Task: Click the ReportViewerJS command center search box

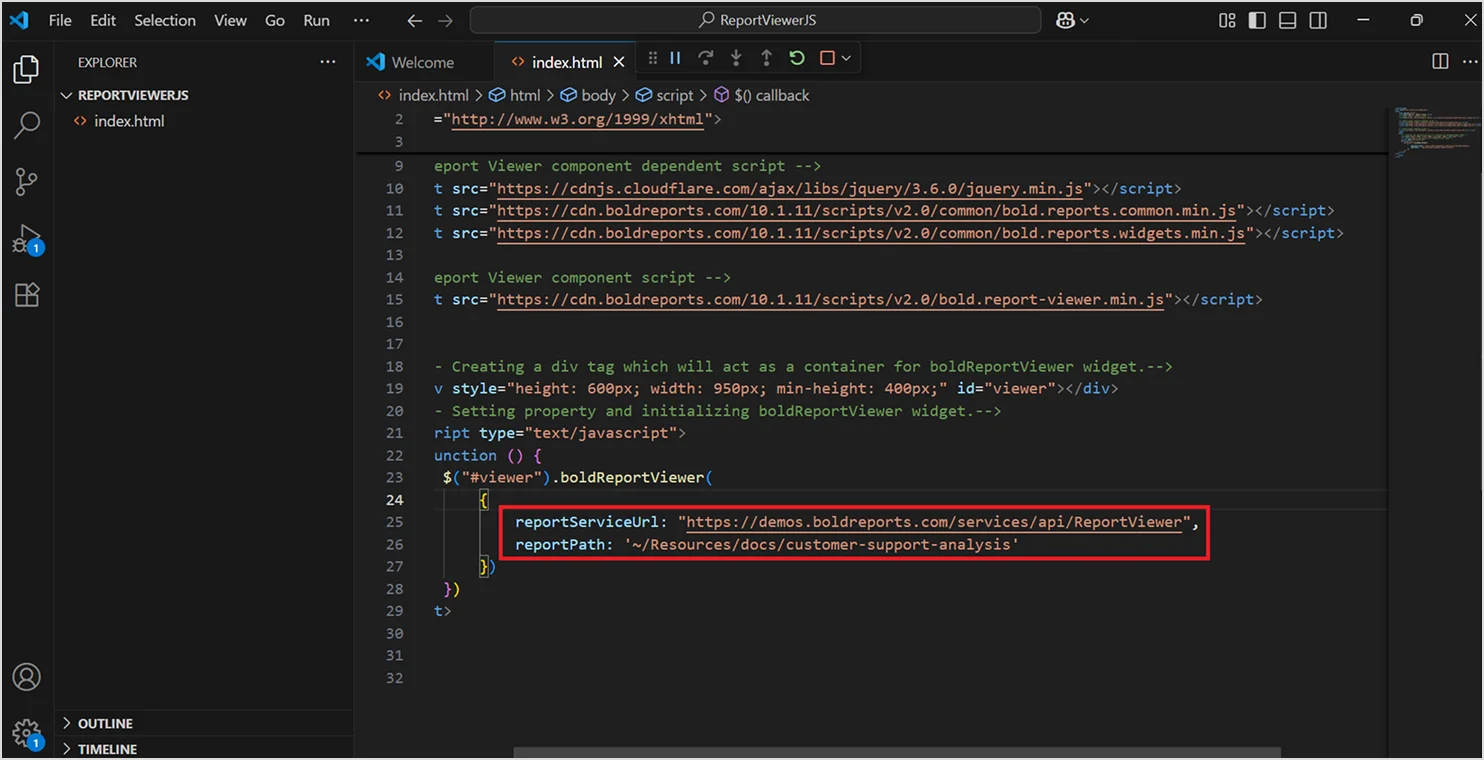Action: pyautogui.click(x=755, y=21)
